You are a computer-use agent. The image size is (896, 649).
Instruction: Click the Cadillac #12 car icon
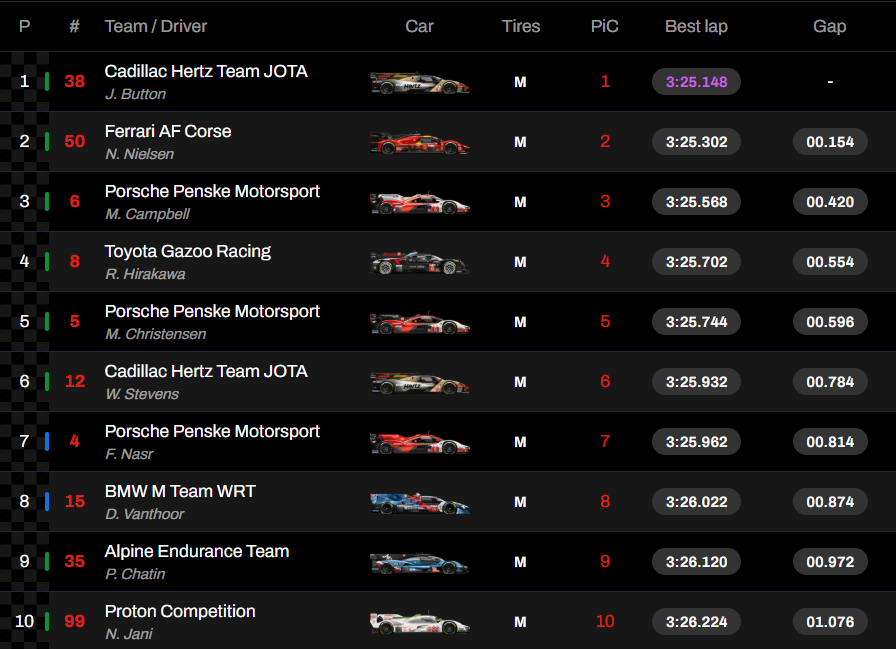420,383
